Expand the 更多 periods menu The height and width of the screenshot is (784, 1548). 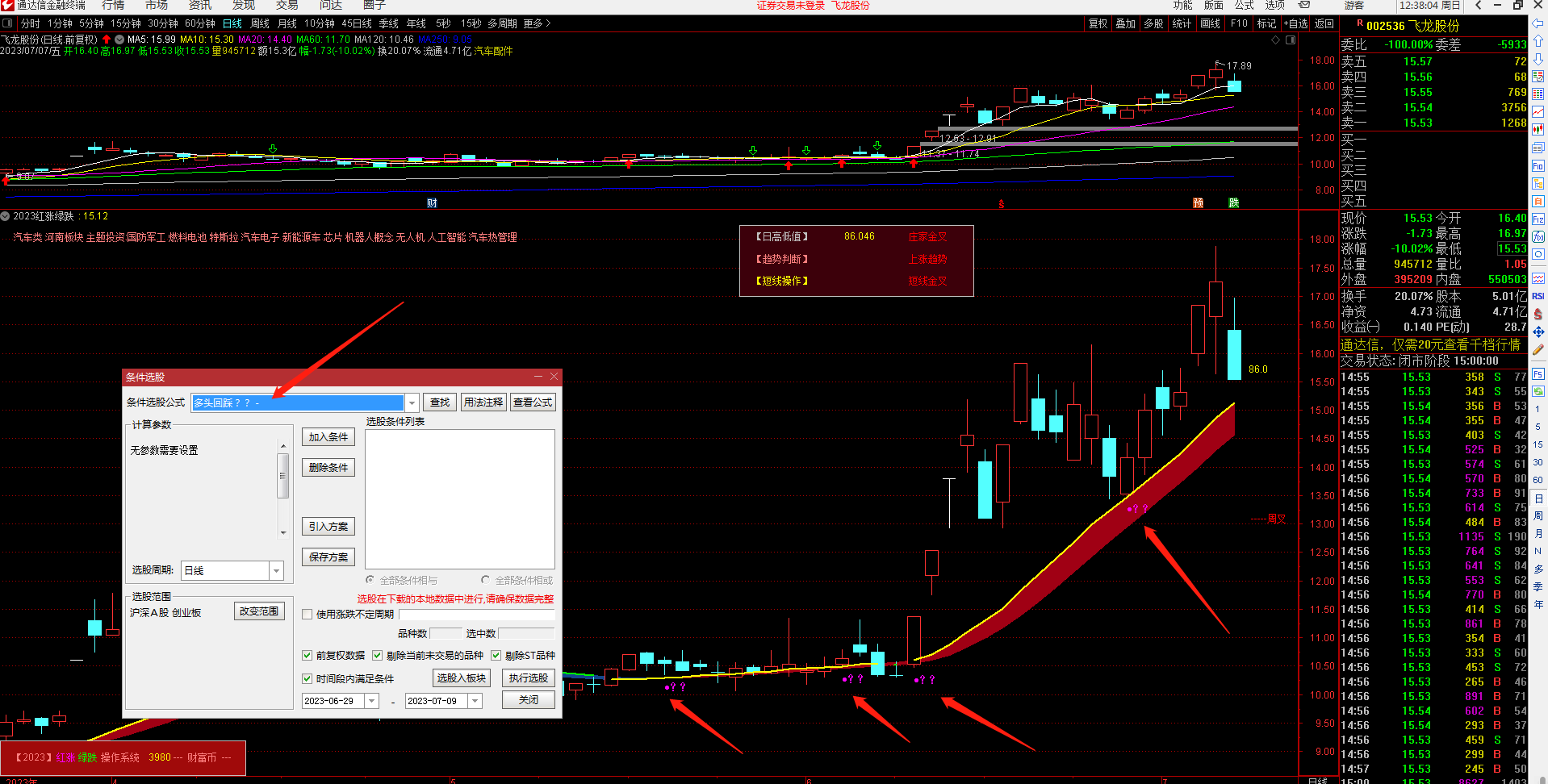(537, 23)
